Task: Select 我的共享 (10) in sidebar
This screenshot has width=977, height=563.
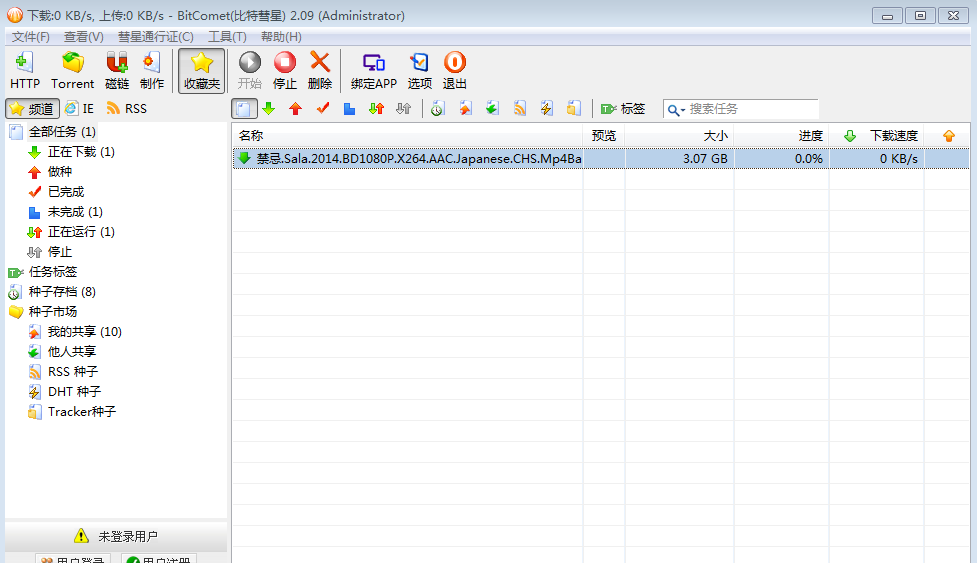Action: click(x=85, y=331)
